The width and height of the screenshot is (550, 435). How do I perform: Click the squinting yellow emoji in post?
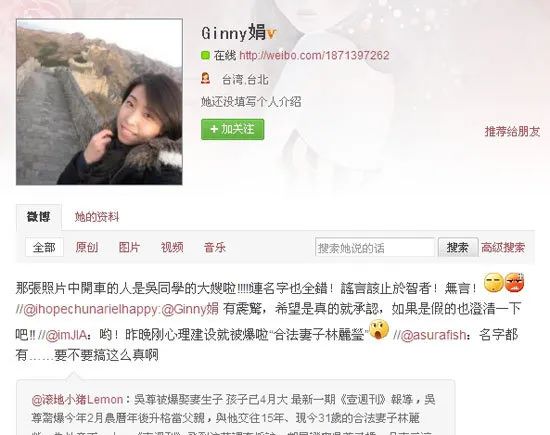[494, 283]
